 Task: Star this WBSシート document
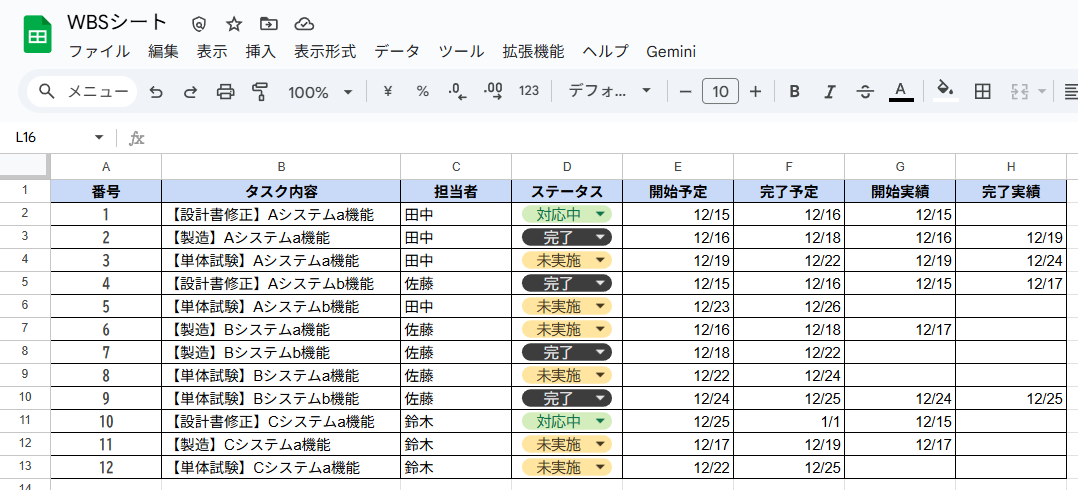coord(234,24)
